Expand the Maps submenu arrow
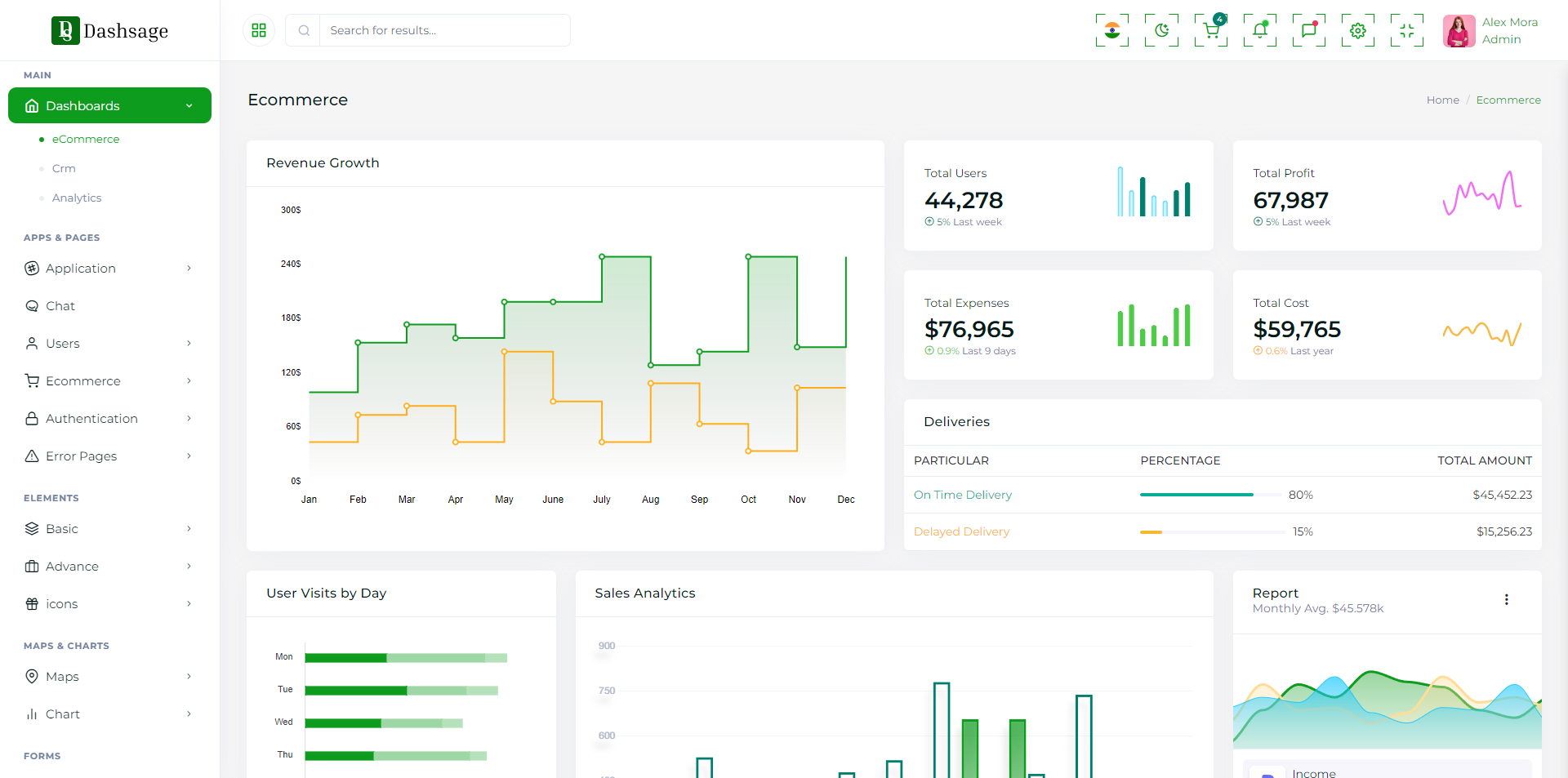The image size is (1568, 778). tap(189, 676)
